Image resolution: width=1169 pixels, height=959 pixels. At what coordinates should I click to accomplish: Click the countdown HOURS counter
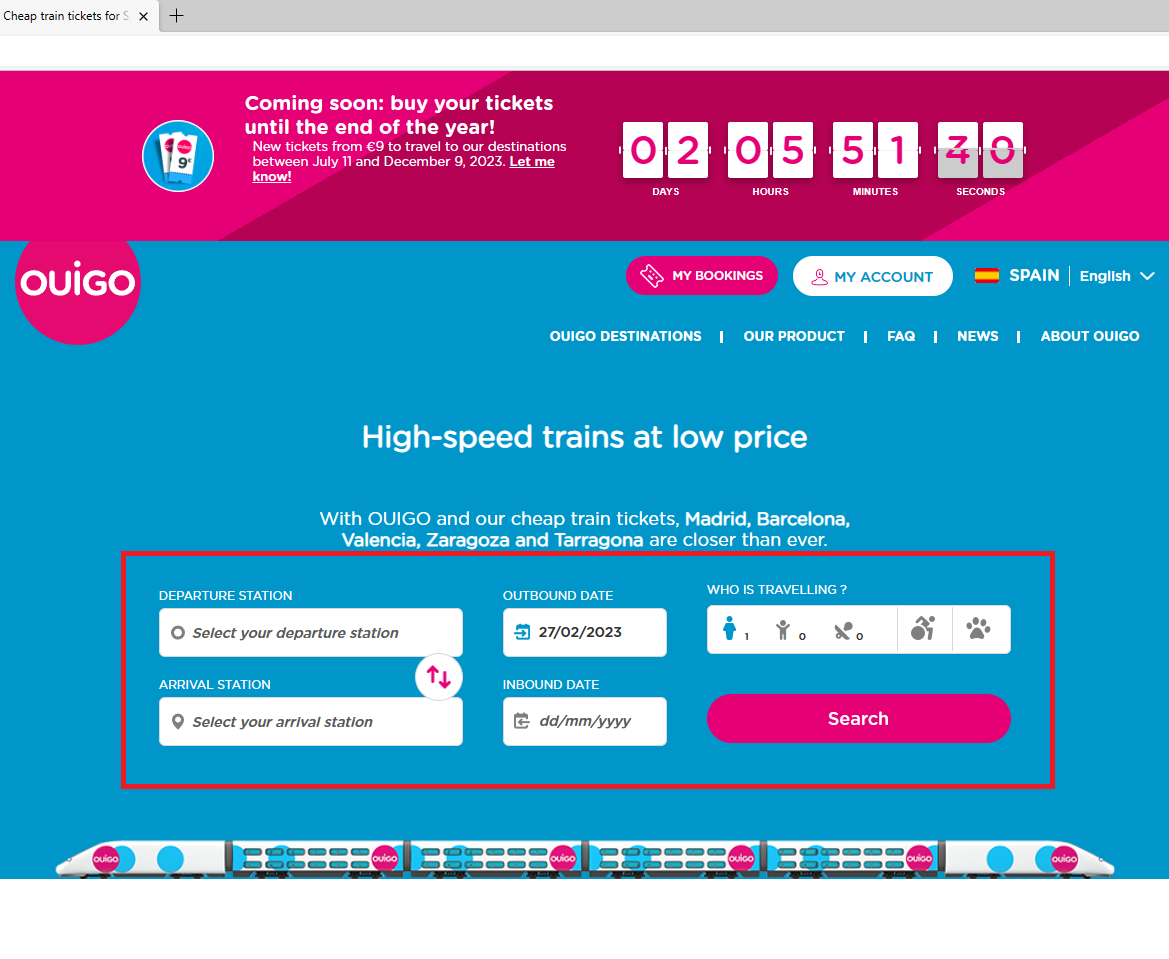coord(770,150)
